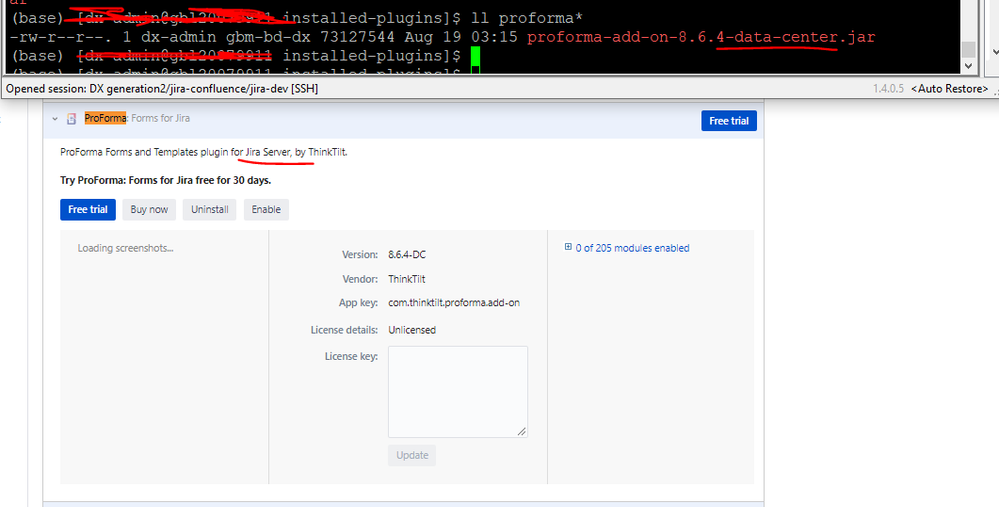Click the proforma-add-on-8.6.4-data-center.jar filename in terminal
Screen dimensions: 999x507
tap(701, 37)
